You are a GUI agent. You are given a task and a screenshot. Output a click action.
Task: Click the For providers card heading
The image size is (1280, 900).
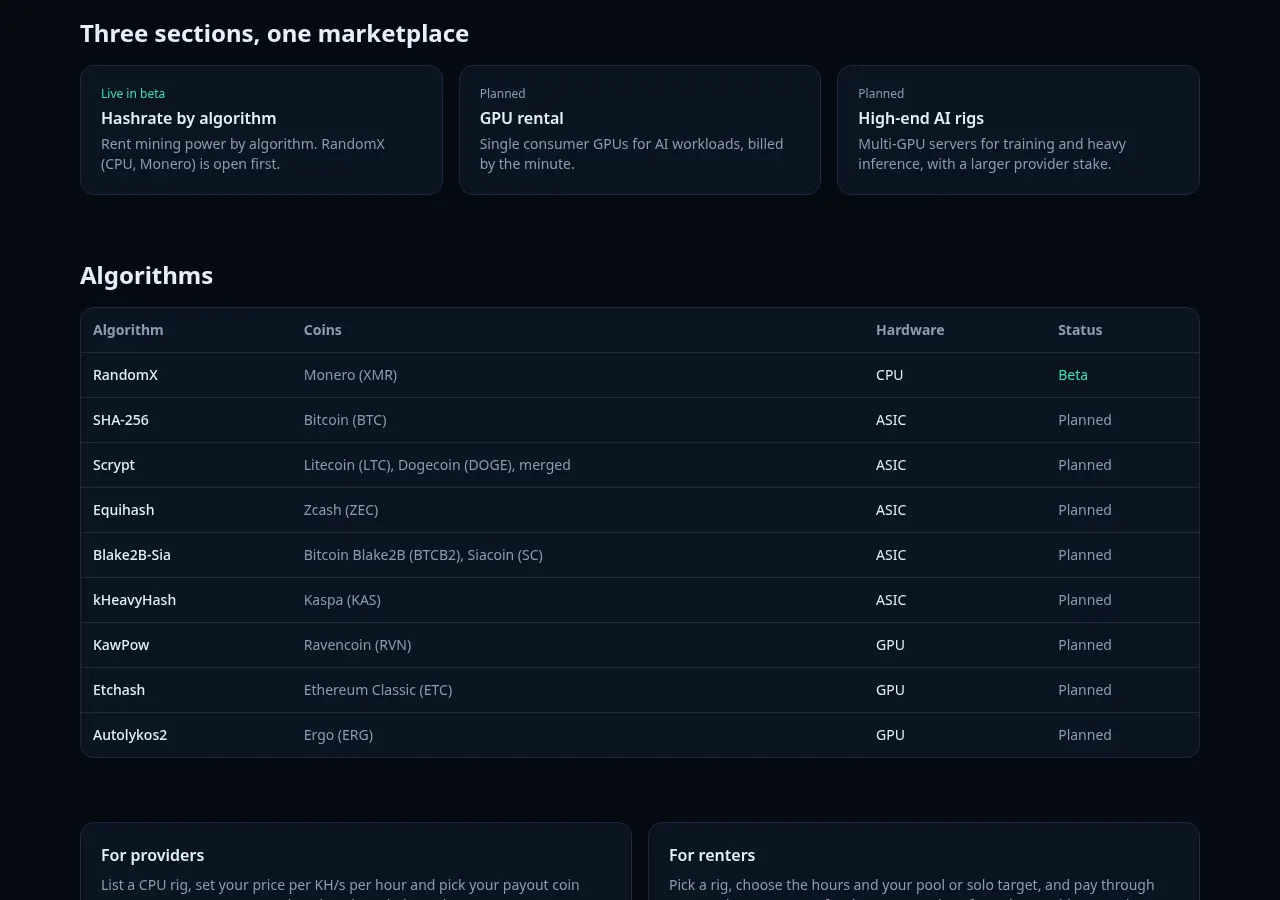(x=152, y=855)
